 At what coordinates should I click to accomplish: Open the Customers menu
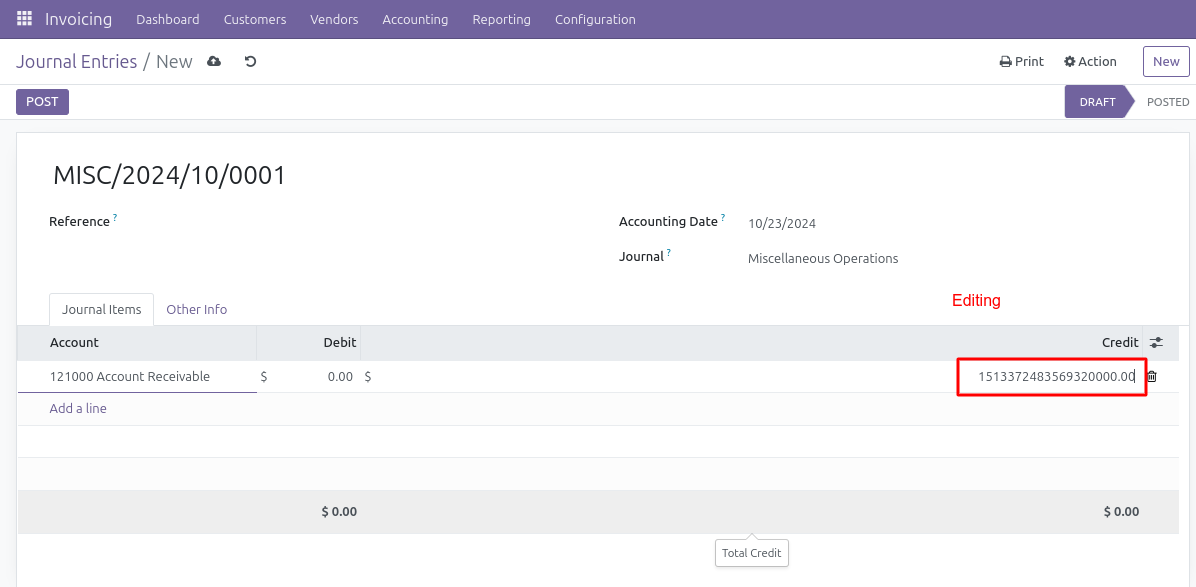click(x=255, y=19)
